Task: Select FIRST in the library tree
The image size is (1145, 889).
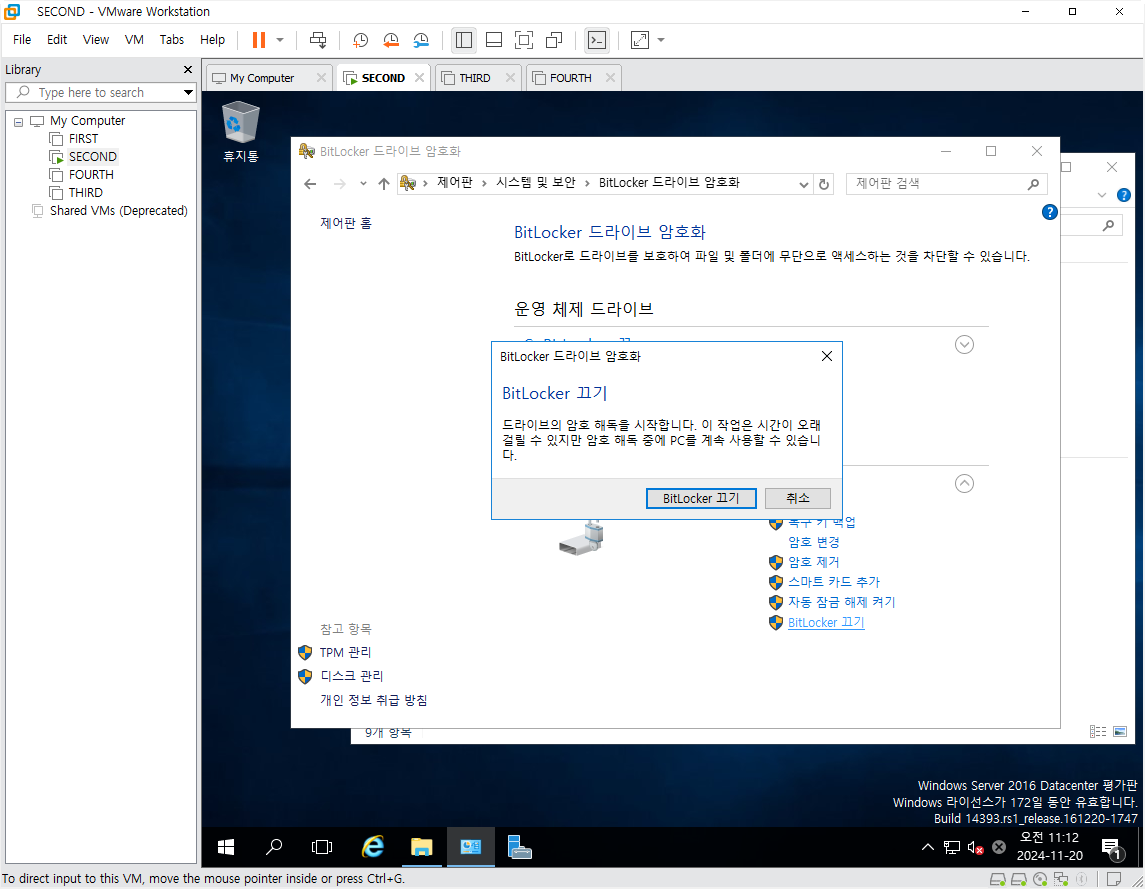Action: tap(83, 139)
